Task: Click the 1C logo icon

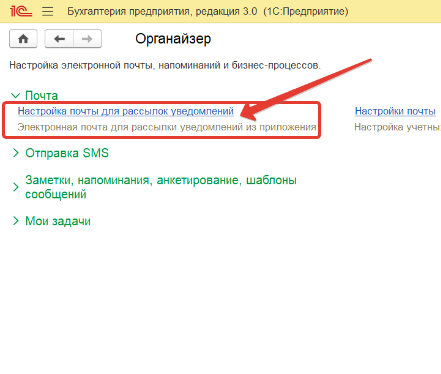Action: [21, 11]
